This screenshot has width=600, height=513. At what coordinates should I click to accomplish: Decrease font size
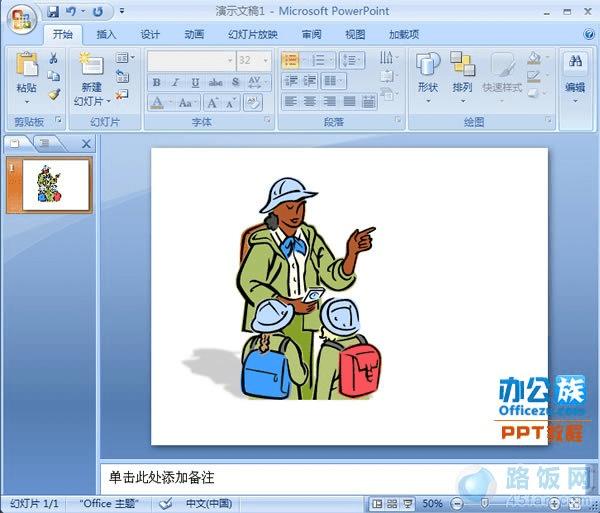pyautogui.click(x=231, y=103)
